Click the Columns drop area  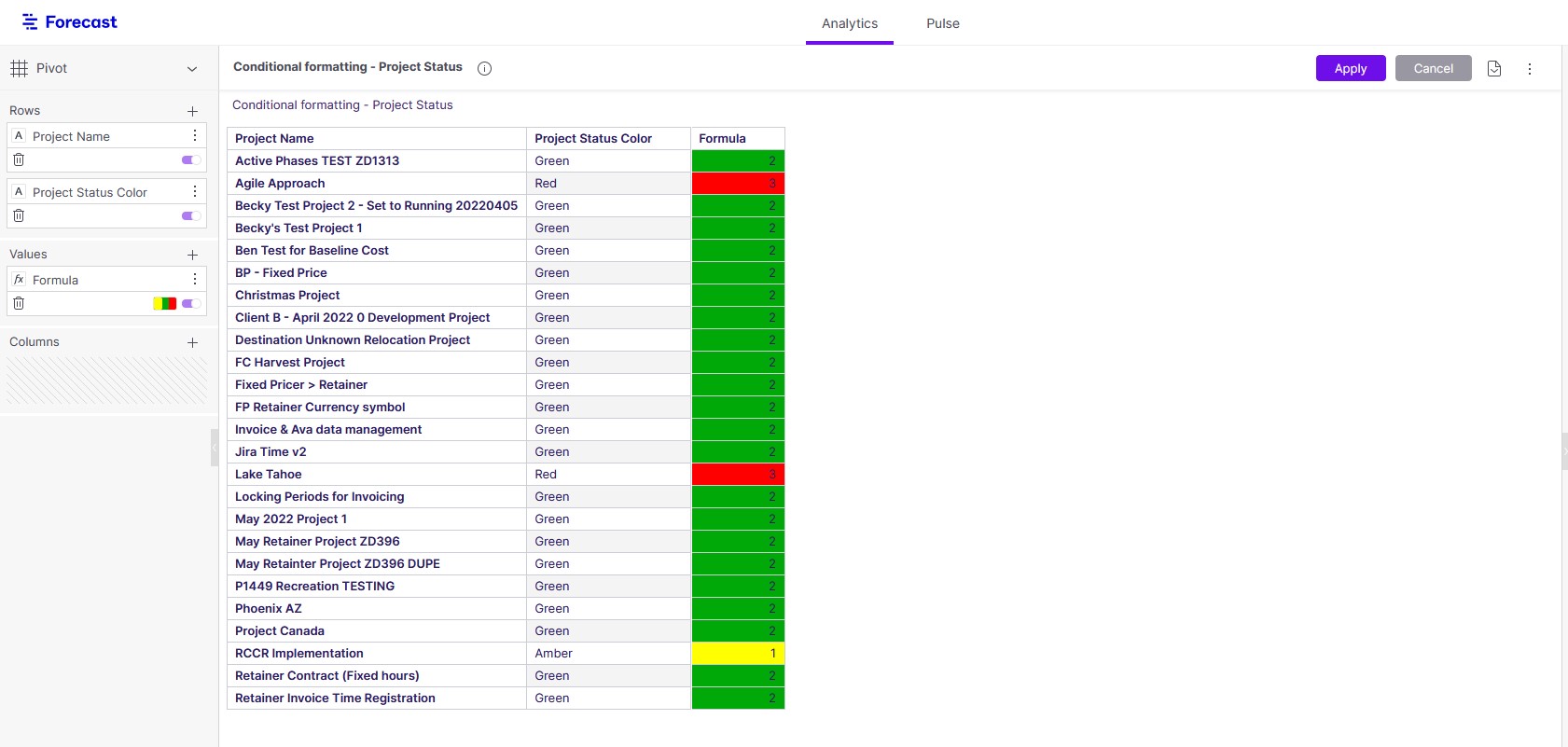pos(106,380)
